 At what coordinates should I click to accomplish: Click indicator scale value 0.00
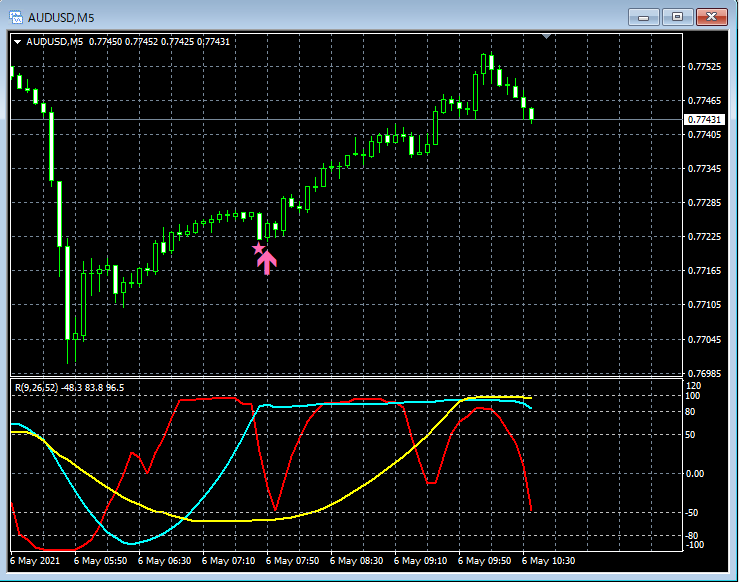click(694, 473)
